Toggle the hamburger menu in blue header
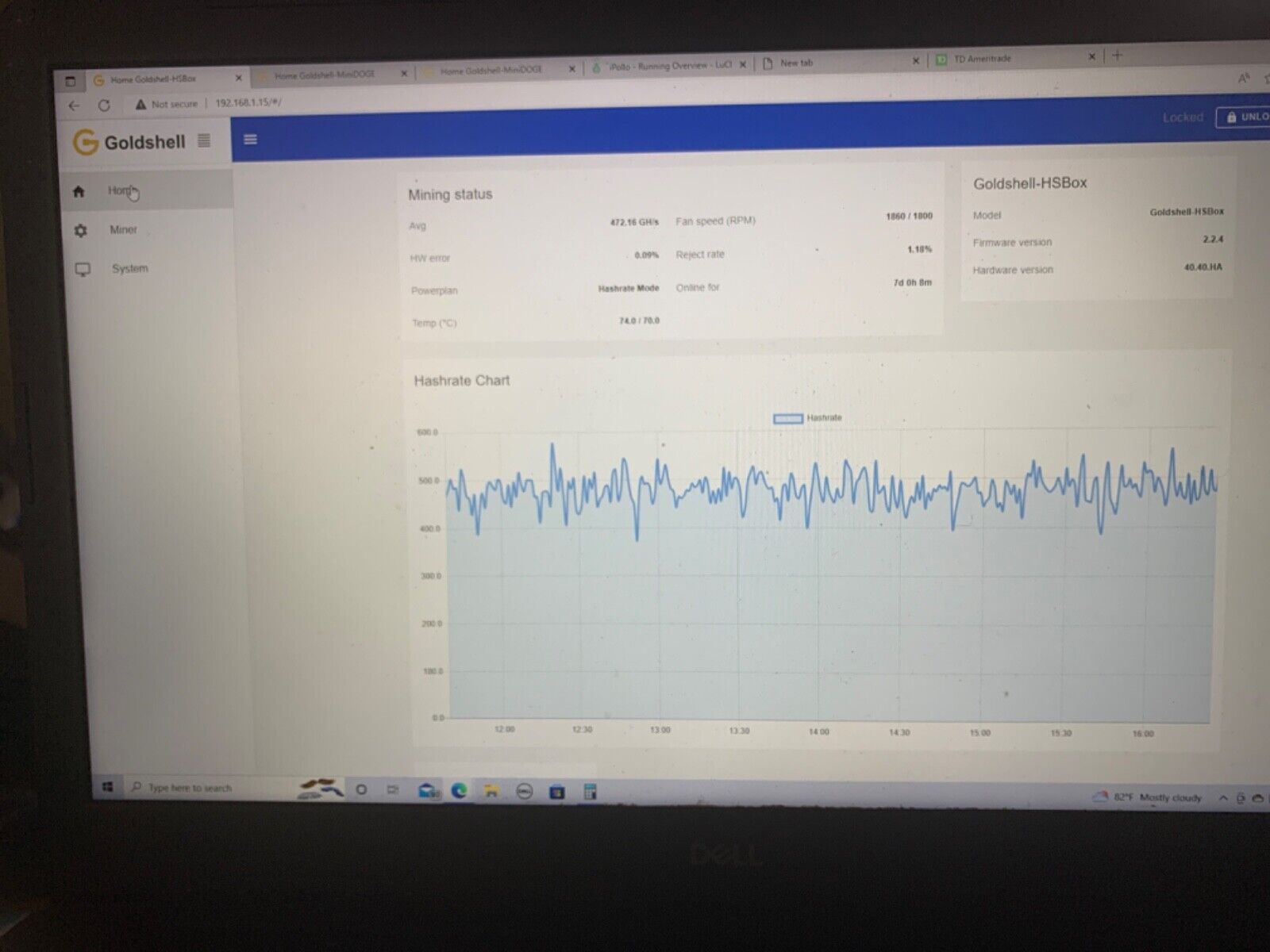 point(251,140)
